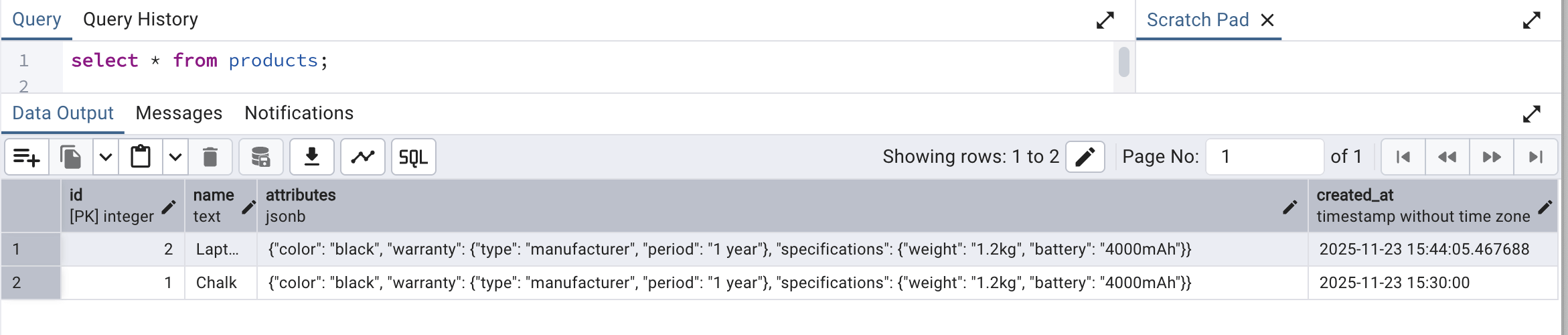Click the Page No input field
The width and height of the screenshot is (1568, 335).
[x=1264, y=157]
